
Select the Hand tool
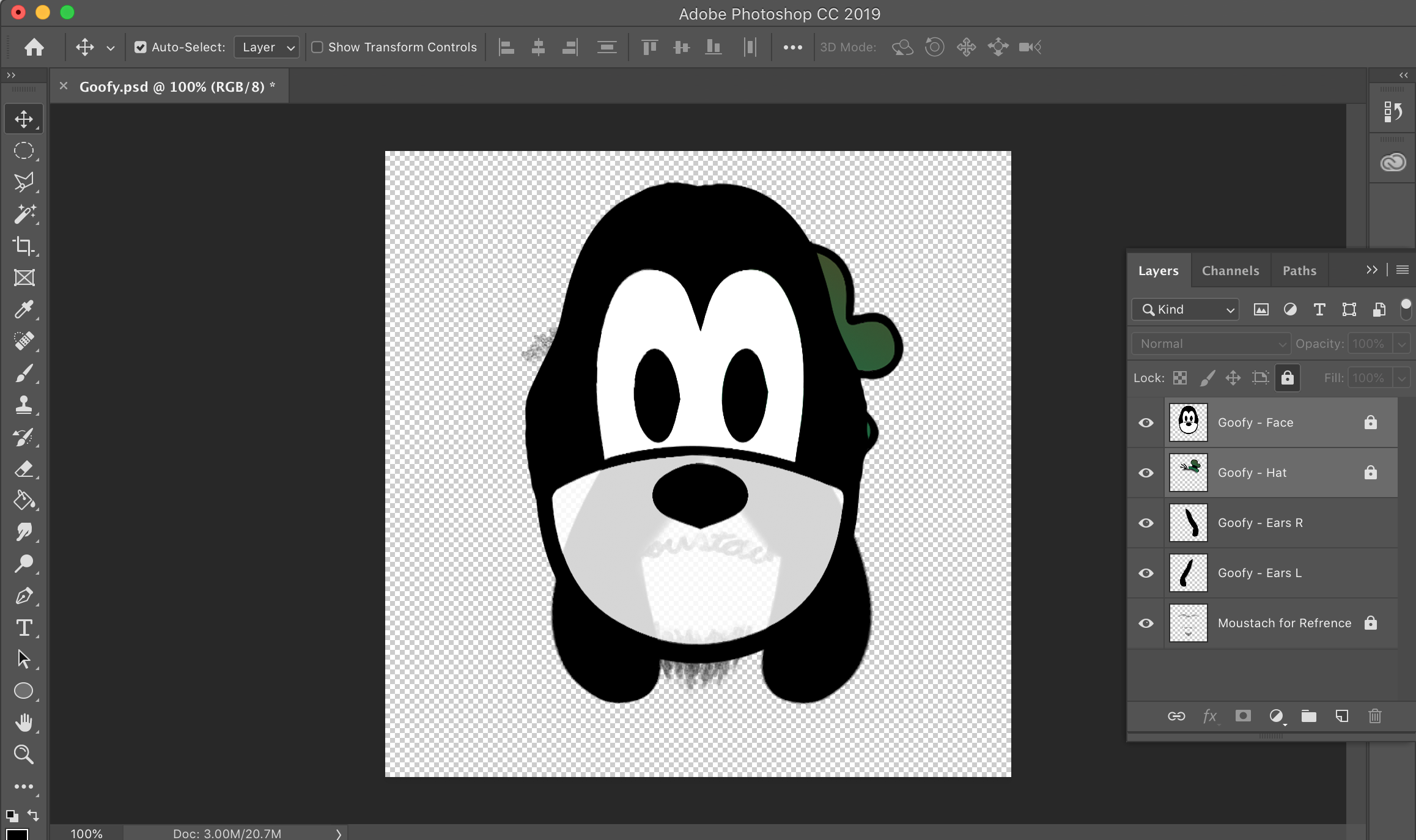coord(24,723)
